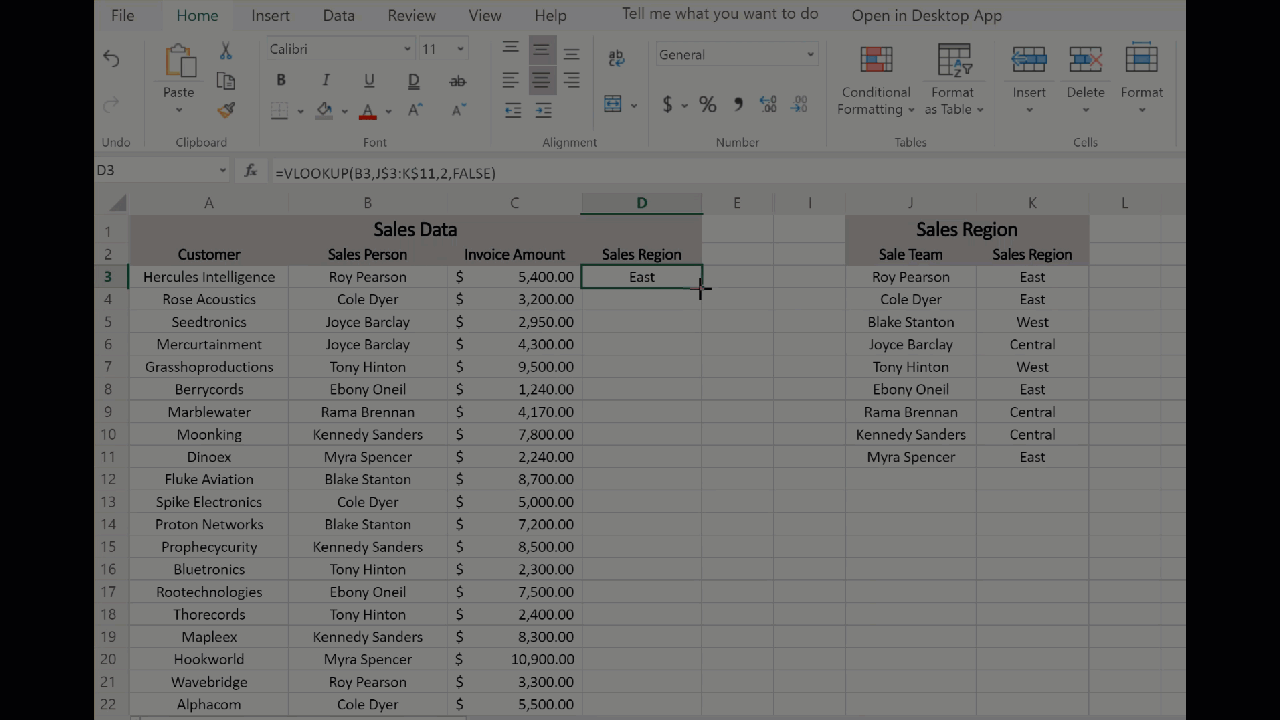The width and height of the screenshot is (1280, 720).
Task: Paste clipboard contents with Paste icon
Action: pos(179,62)
